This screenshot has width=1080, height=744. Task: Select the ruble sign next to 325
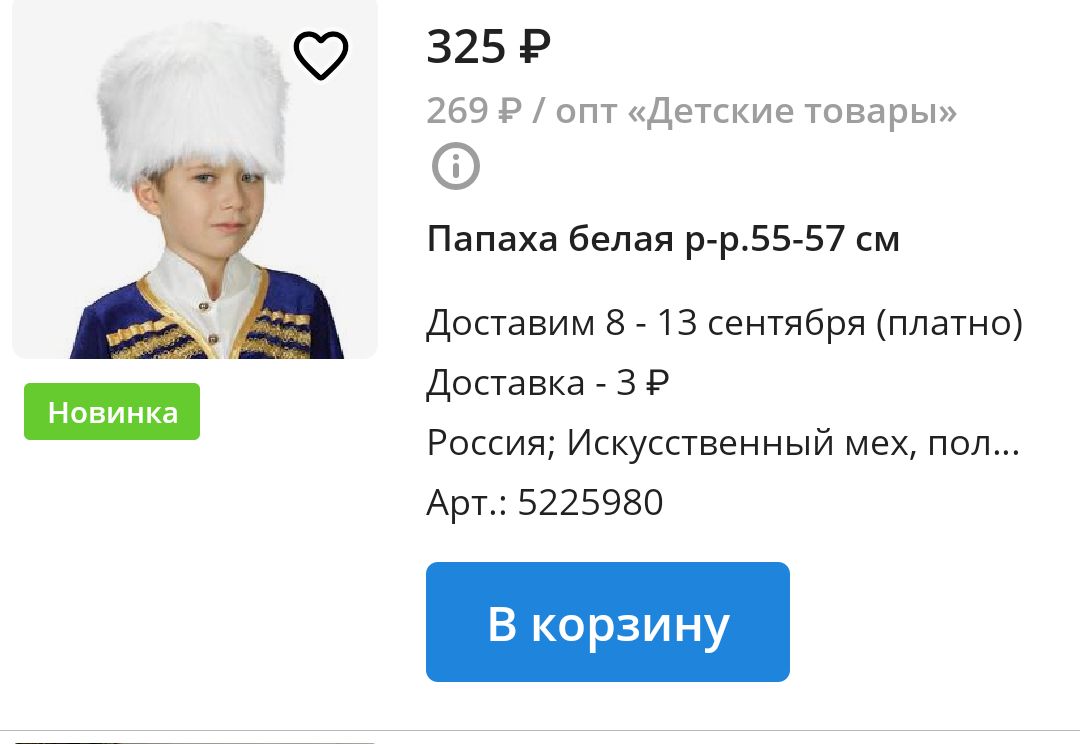tap(534, 47)
